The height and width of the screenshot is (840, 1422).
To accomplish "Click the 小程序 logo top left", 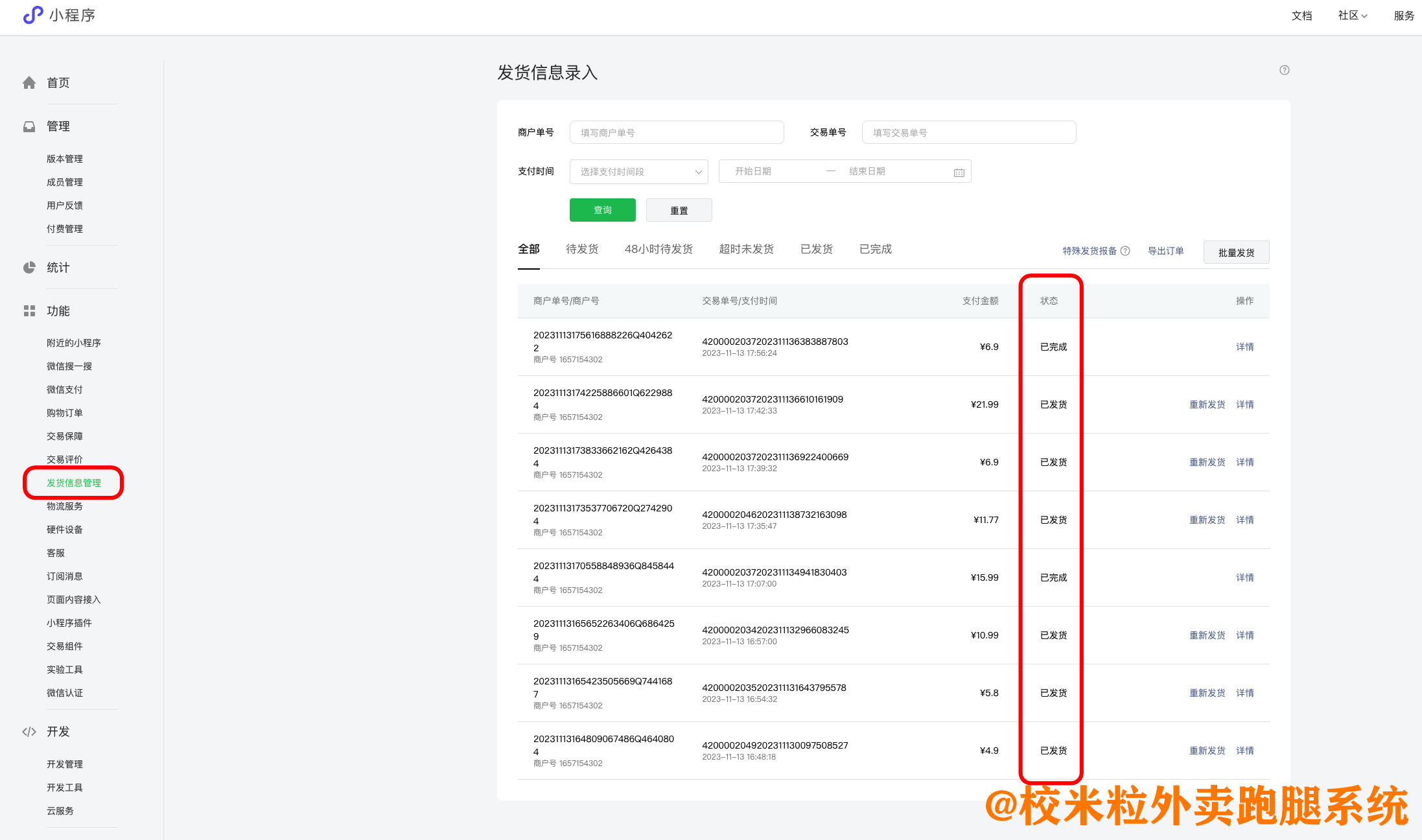I will [x=33, y=16].
